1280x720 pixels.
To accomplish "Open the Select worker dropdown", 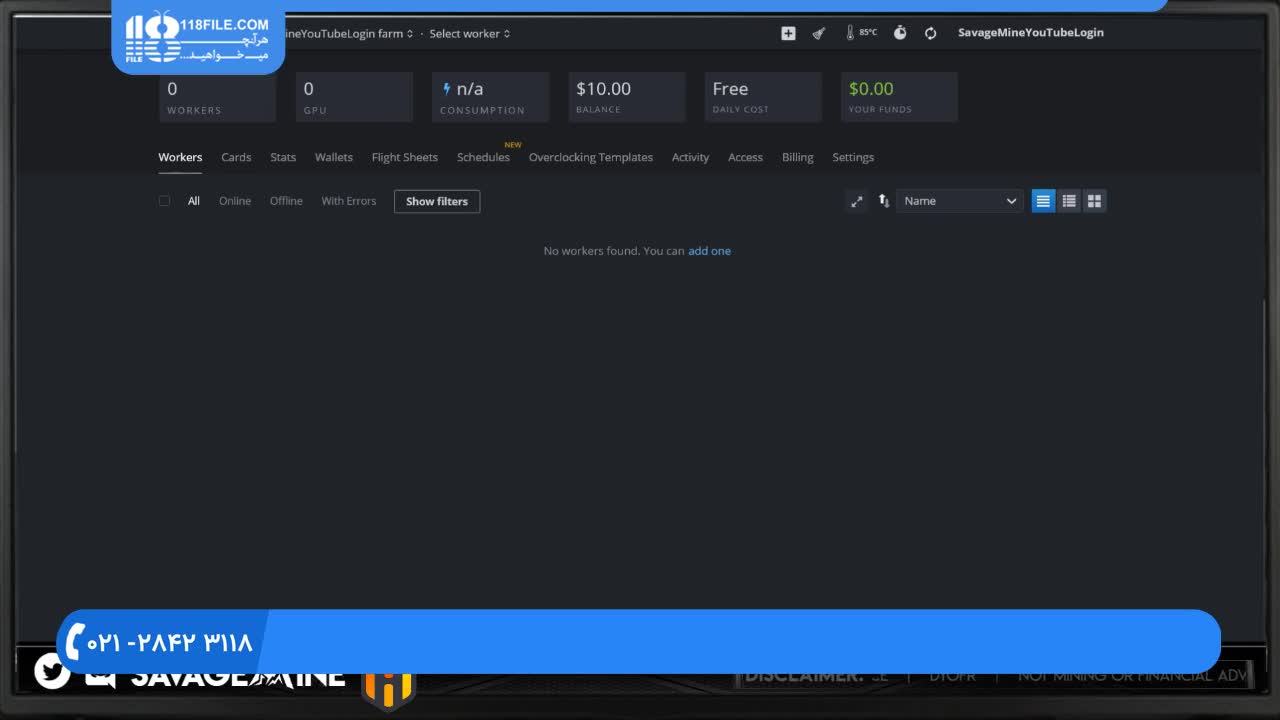I will pyautogui.click(x=470, y=33).
